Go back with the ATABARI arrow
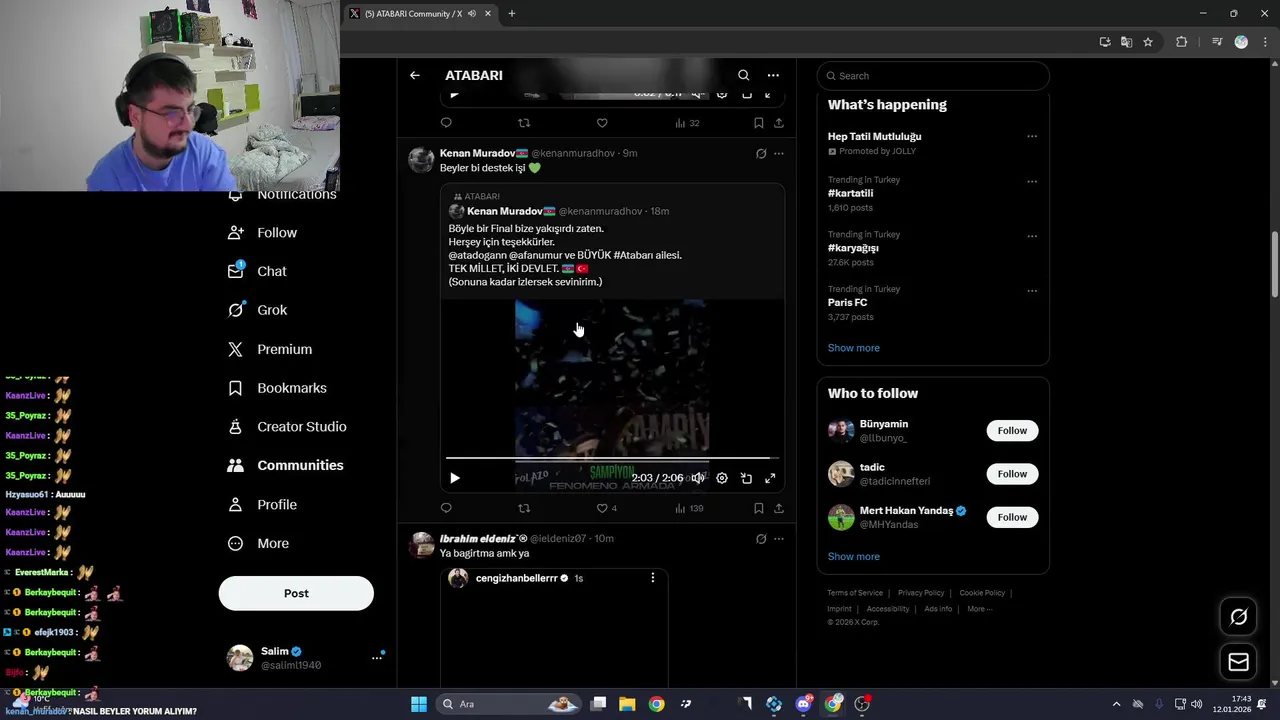The width and height of the screenshot is (1280, 720). [x=415, y=75]
